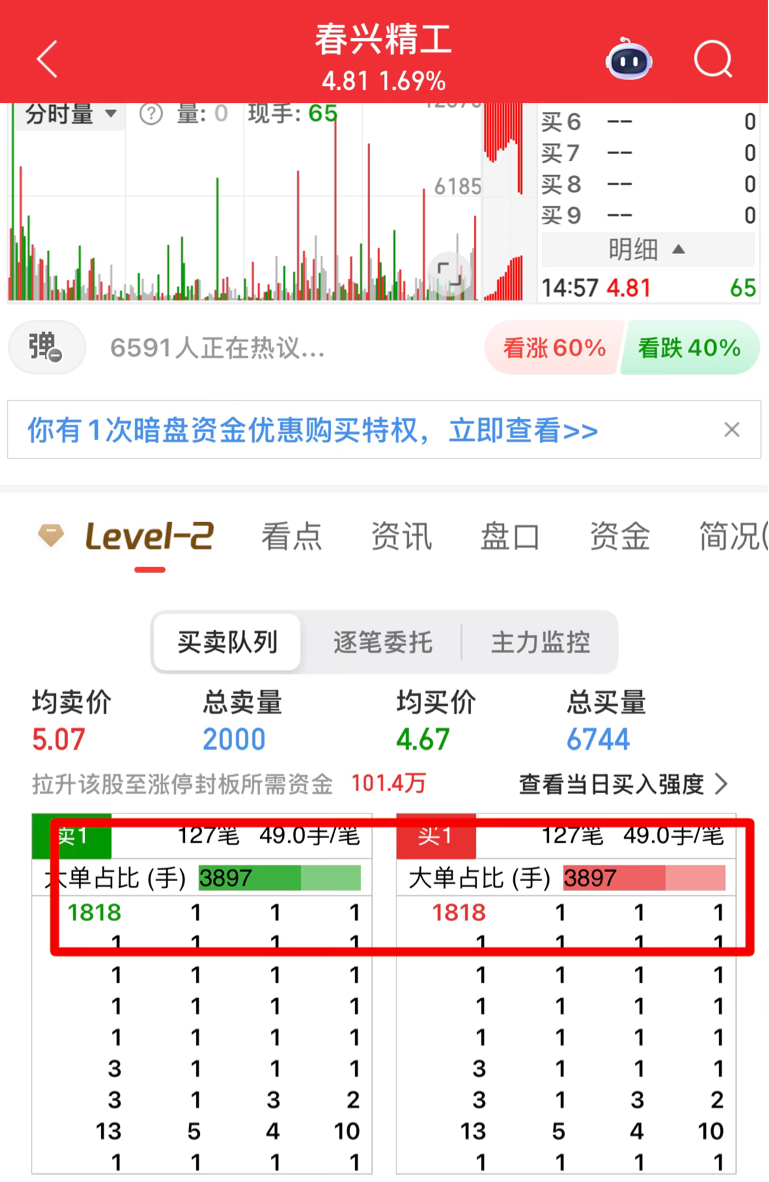The width and height of the screenshot is (769, 1182).
Task: Click the Level-2 diamond icon
Action: (51, 535)
